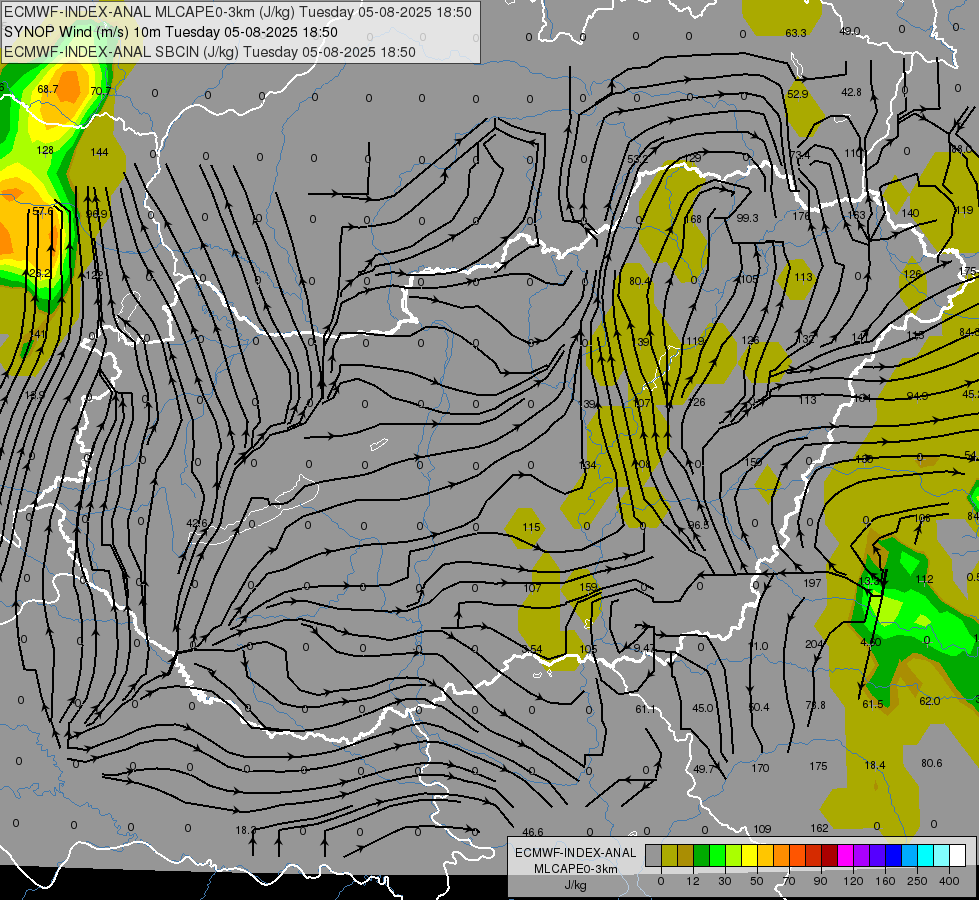The height and width of the screenshot is (900, 979).
Task: Click map value 73.8
Action: 815,705
